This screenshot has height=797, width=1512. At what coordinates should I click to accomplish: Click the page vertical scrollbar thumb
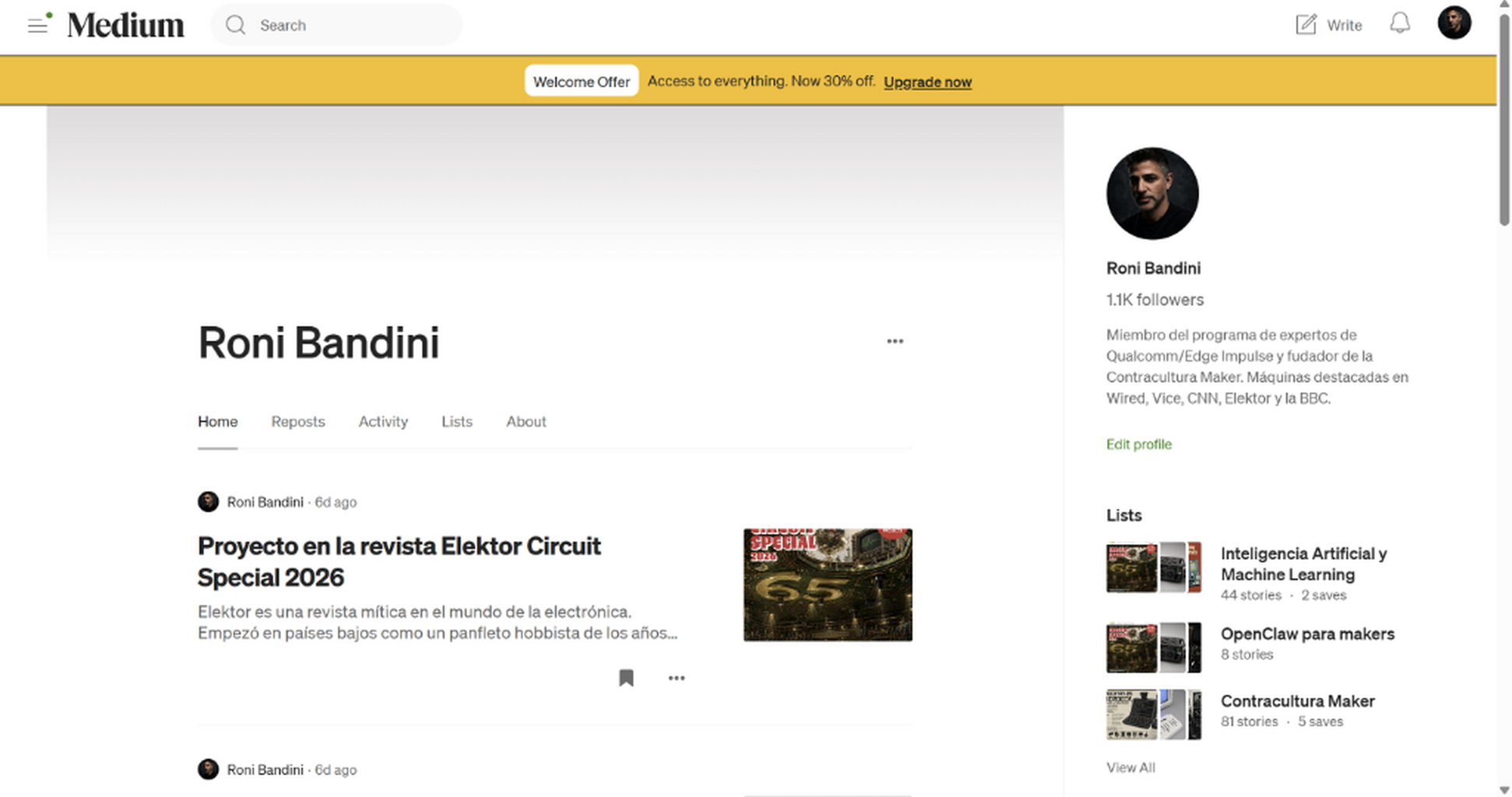(x=1504, y=121)
